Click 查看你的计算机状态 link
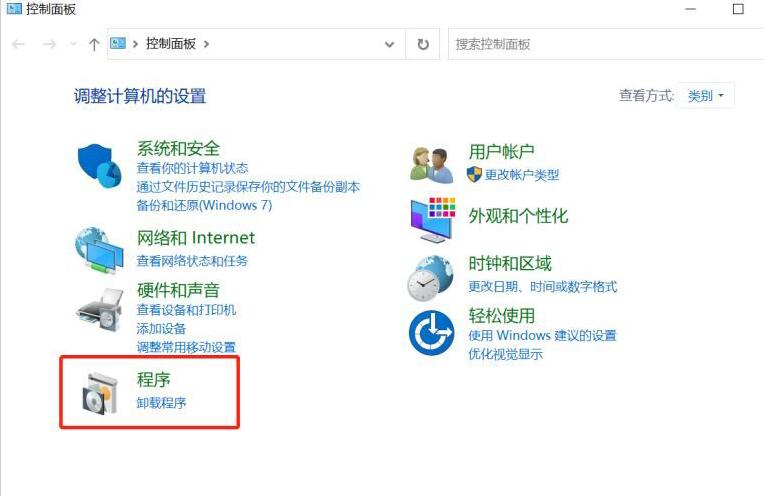Viewport: 764px width, 496px height. coord(192,168)
